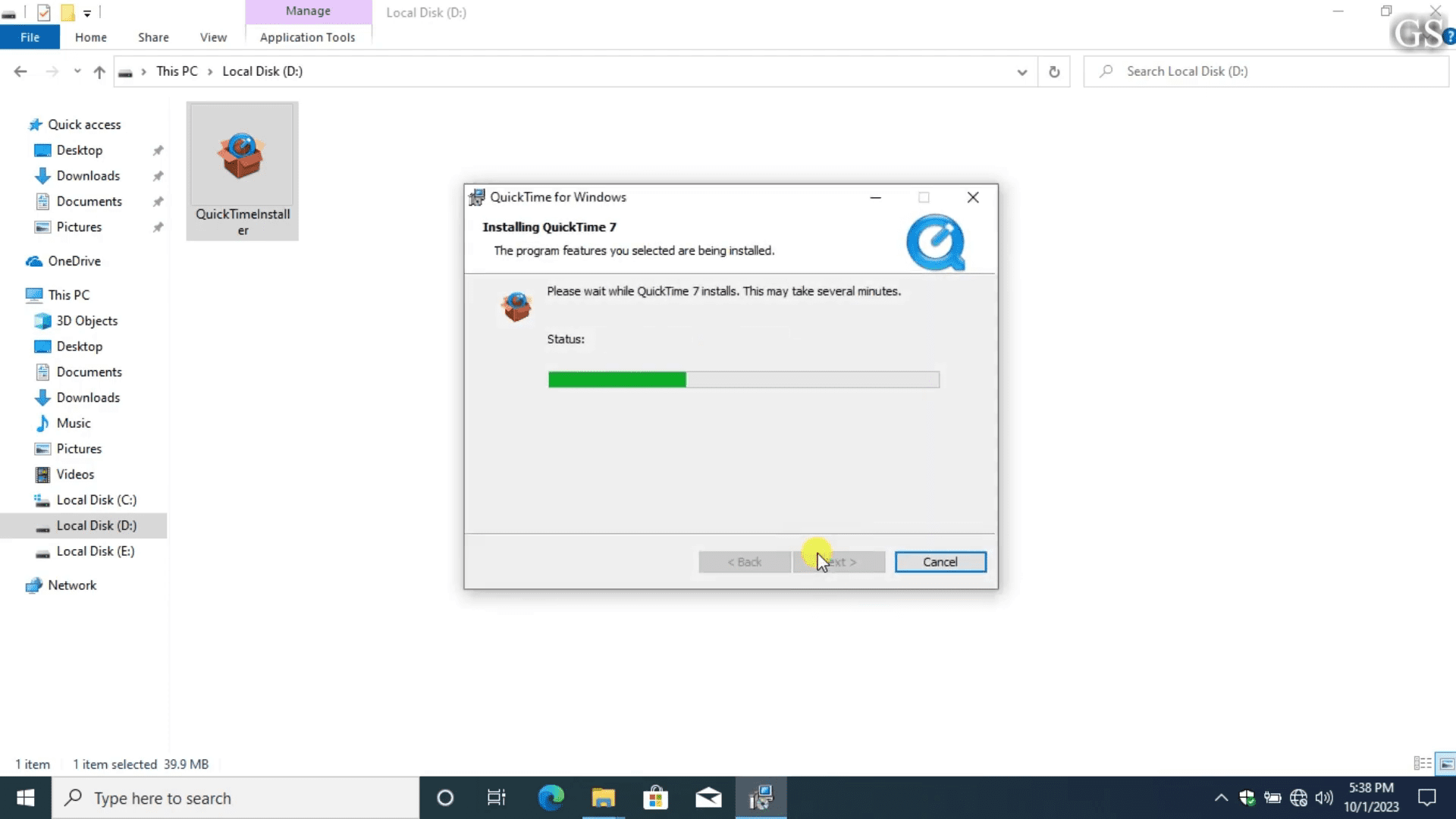The image size is (1456, 819).
Task: Open File Explorer taskbar icon
Action: pos(604,798)
